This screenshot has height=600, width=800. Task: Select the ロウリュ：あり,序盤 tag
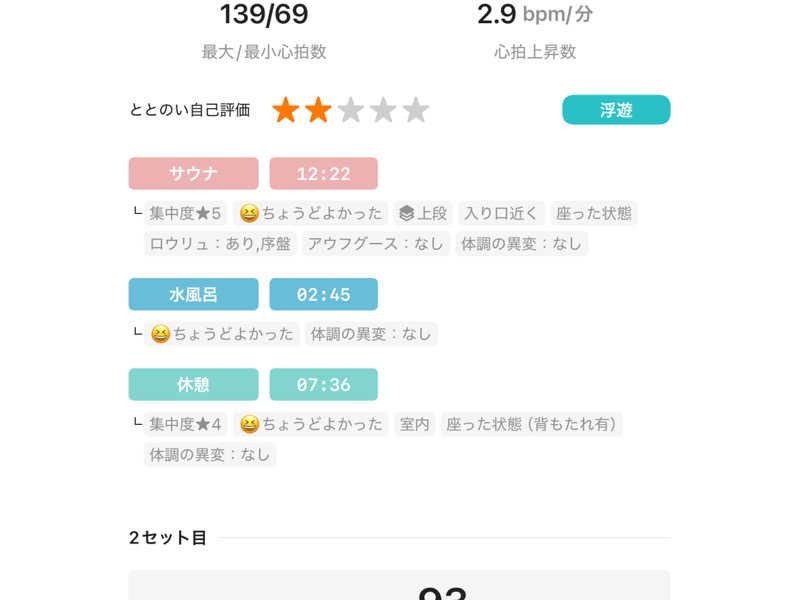(220, 243)
